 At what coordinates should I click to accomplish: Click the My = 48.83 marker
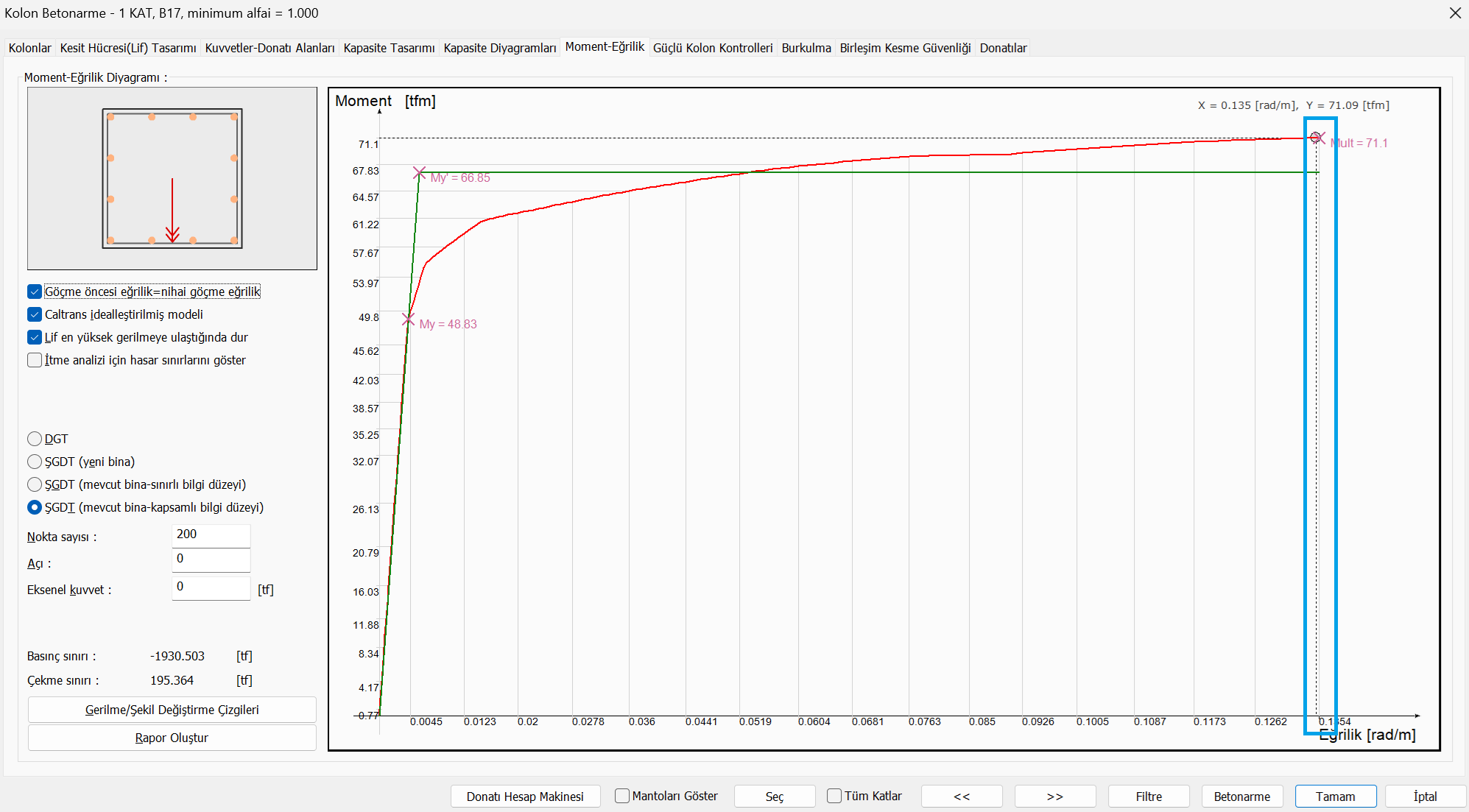point(408,319)
